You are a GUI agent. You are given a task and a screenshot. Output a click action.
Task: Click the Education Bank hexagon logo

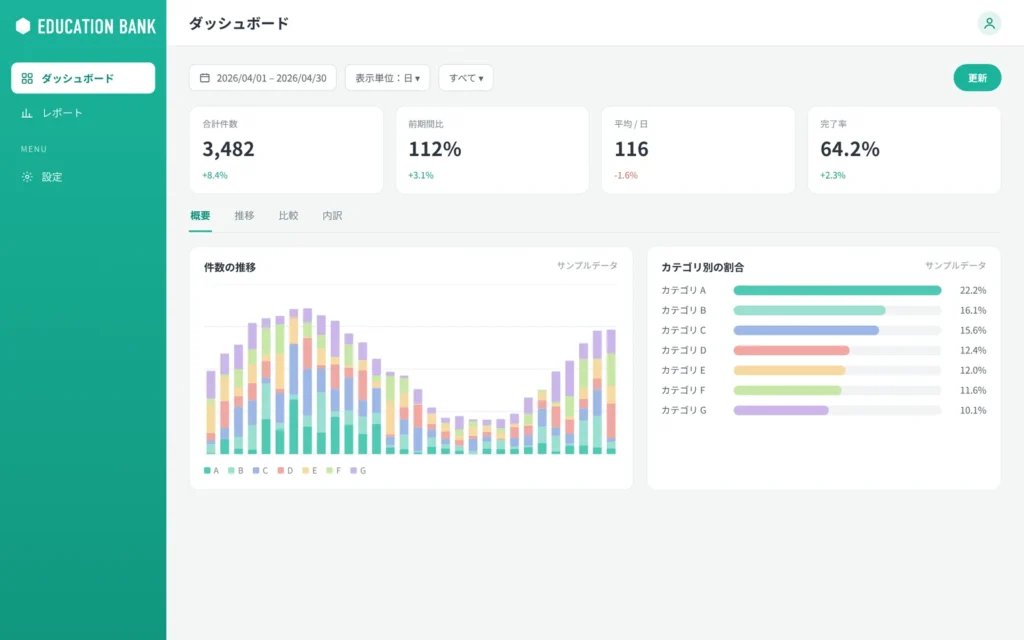[x=23, y=26]
